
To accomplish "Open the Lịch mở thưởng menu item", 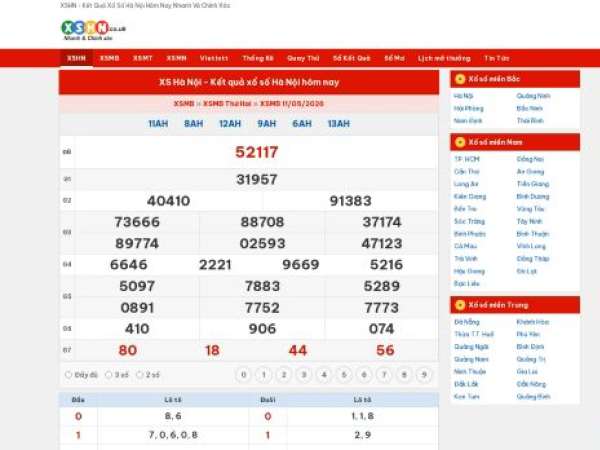I will pos(444,58).
